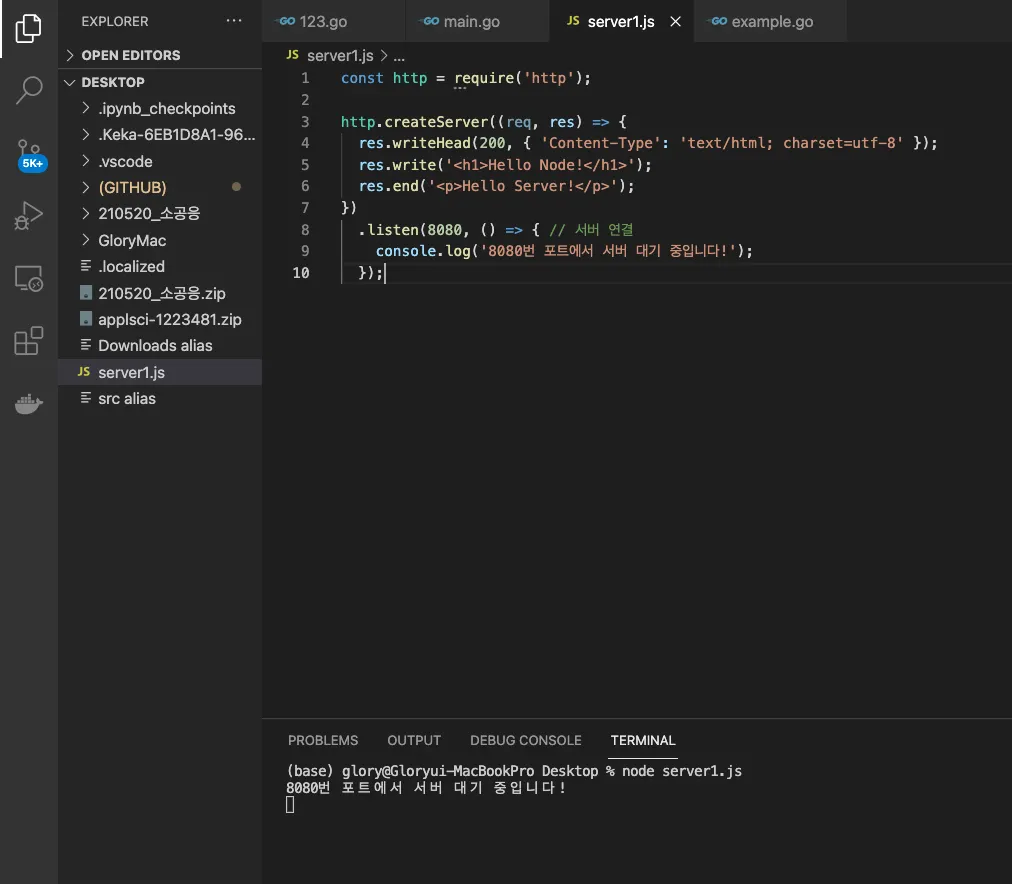Click the Explorer more actions ellipsis
Screen dimensions: 1012x884
tap(234, 21)
